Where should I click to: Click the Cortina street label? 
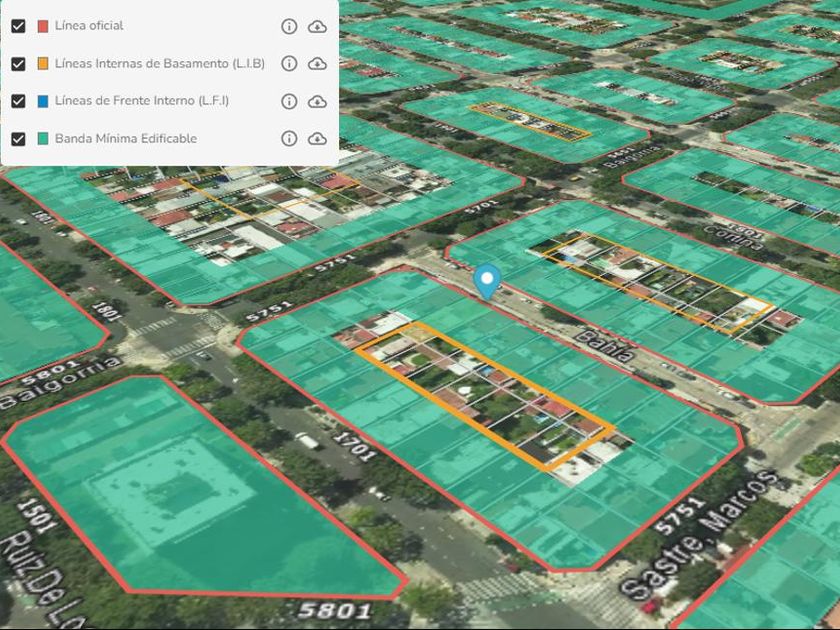732,237
